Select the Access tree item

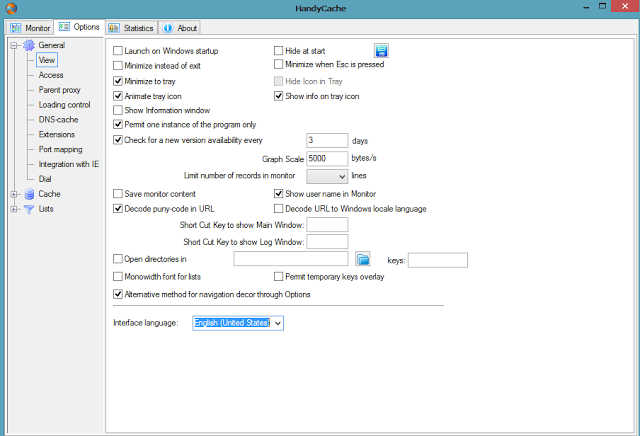(51, 75)
